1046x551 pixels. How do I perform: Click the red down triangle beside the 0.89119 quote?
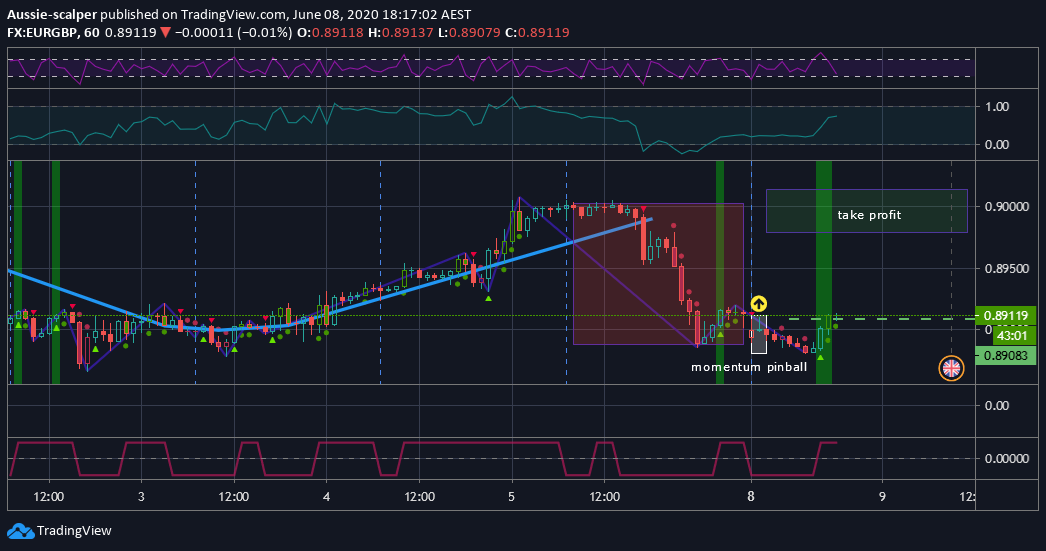point(165,33)
